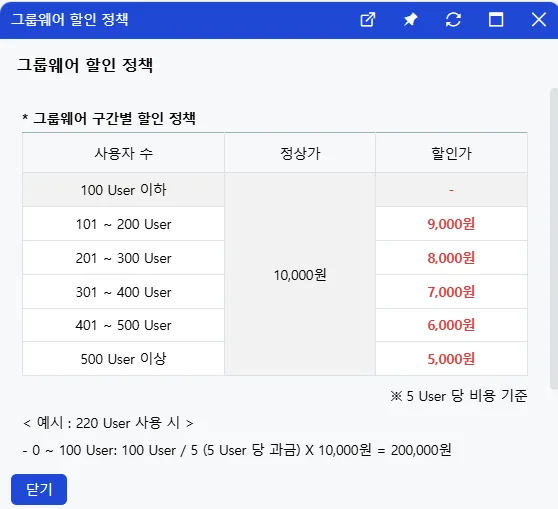Click the 9,000원 discount price

(x=451, y=224)
